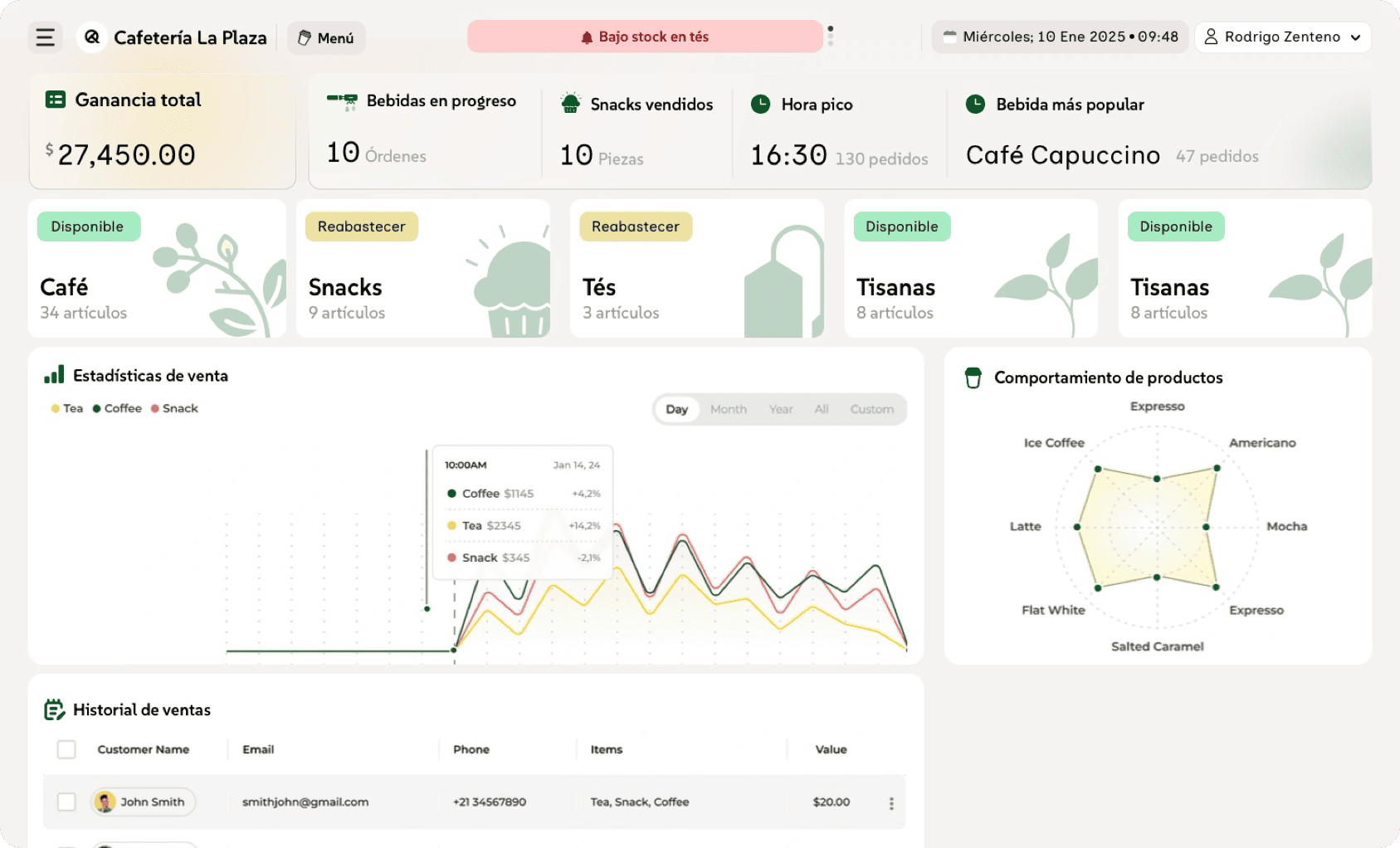Click the bell icon in stock alert
The height and width of the screenshot is (848, 1400).
point(587,37)
